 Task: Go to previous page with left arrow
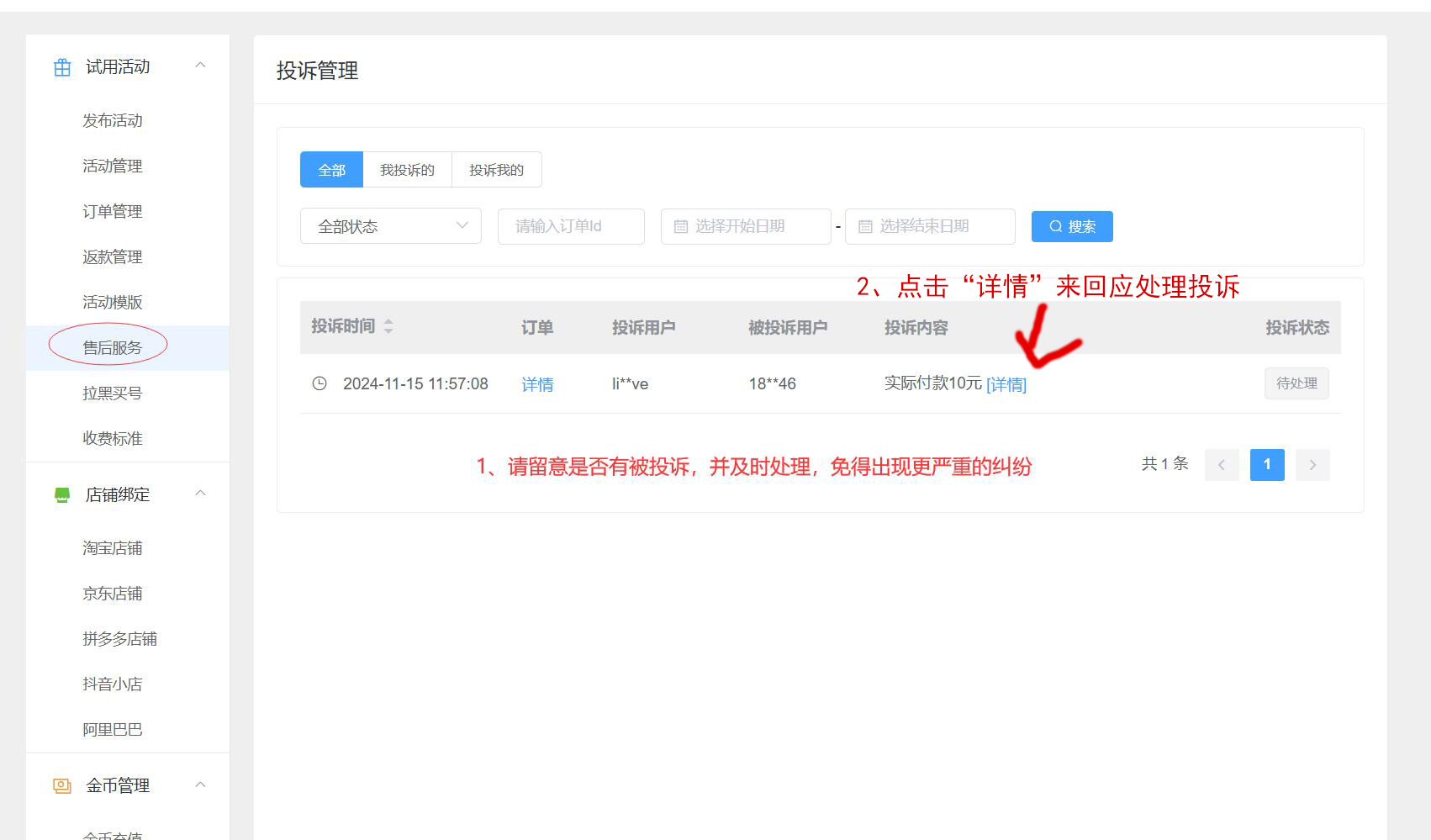(1222, 465)
